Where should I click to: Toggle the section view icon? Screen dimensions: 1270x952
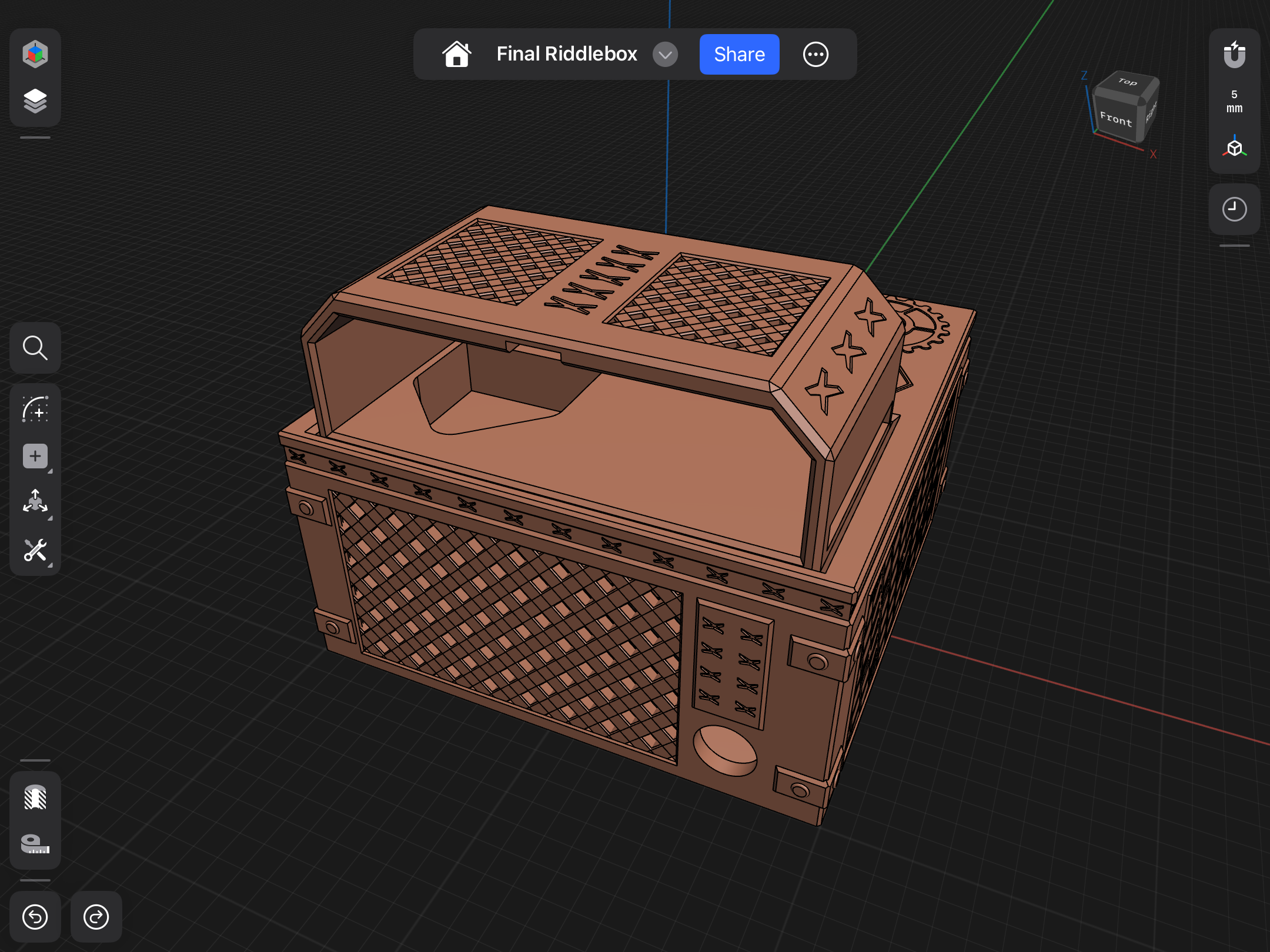click(35, 797)
